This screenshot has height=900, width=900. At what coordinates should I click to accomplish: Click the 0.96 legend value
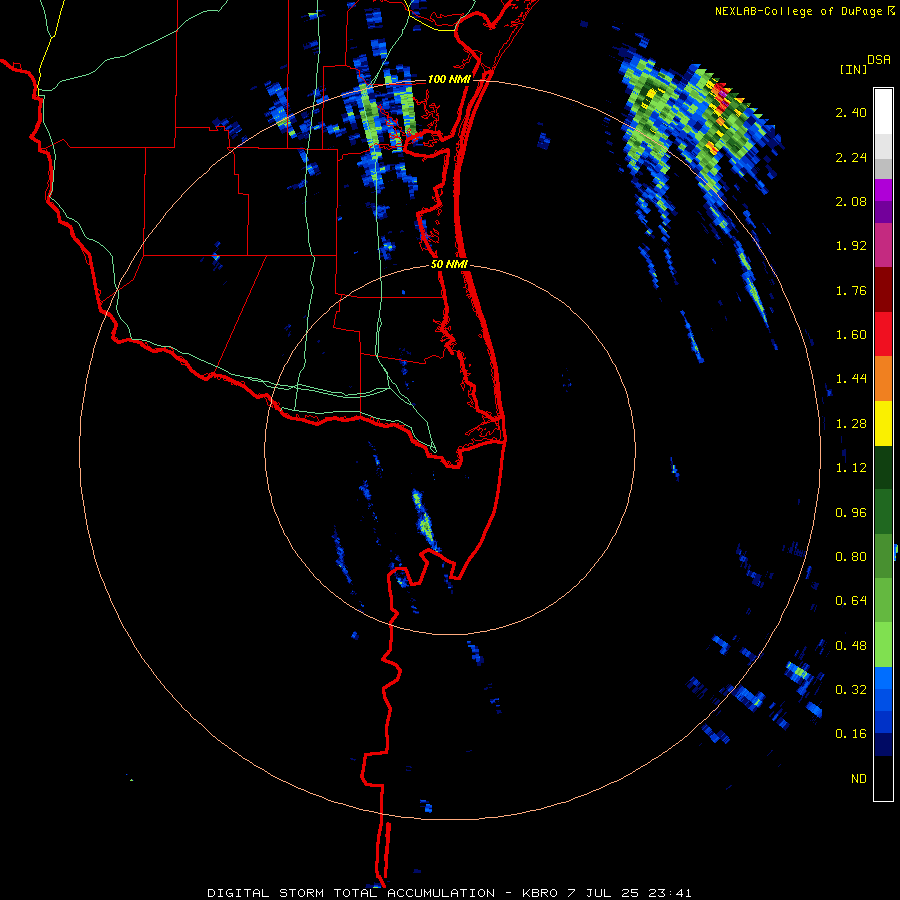point(851,513)
